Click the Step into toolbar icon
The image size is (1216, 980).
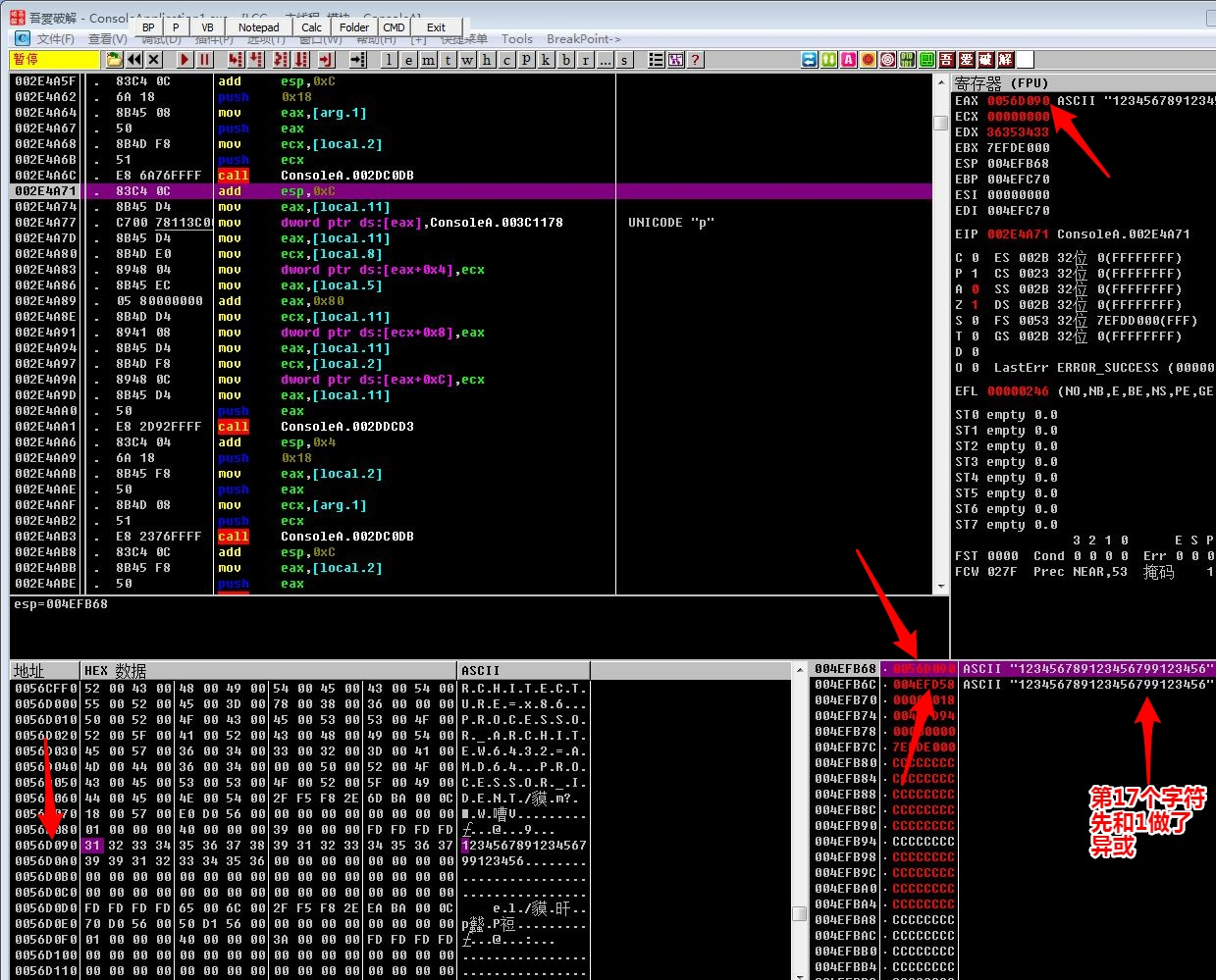pos(236,60)
